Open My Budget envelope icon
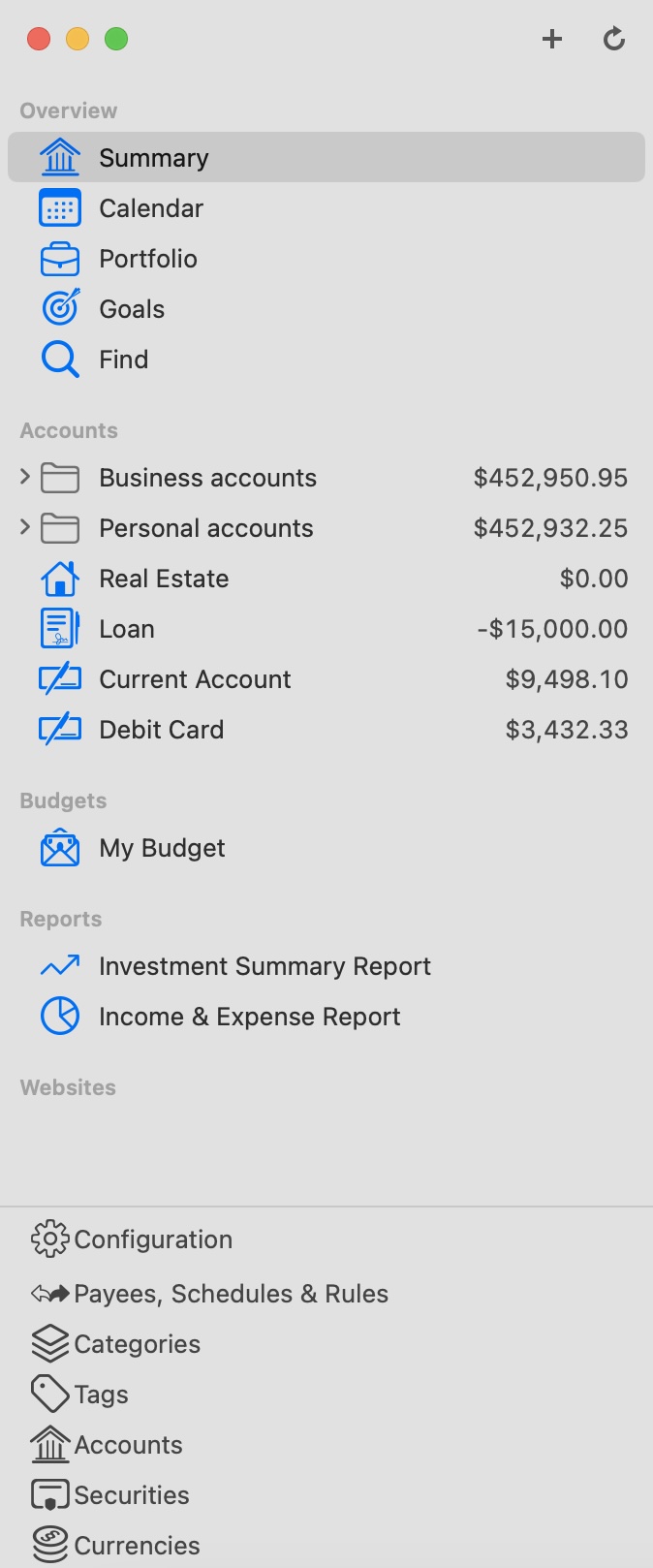The image size is (653, 1568). pyautogui.click(x=60, y=848)
